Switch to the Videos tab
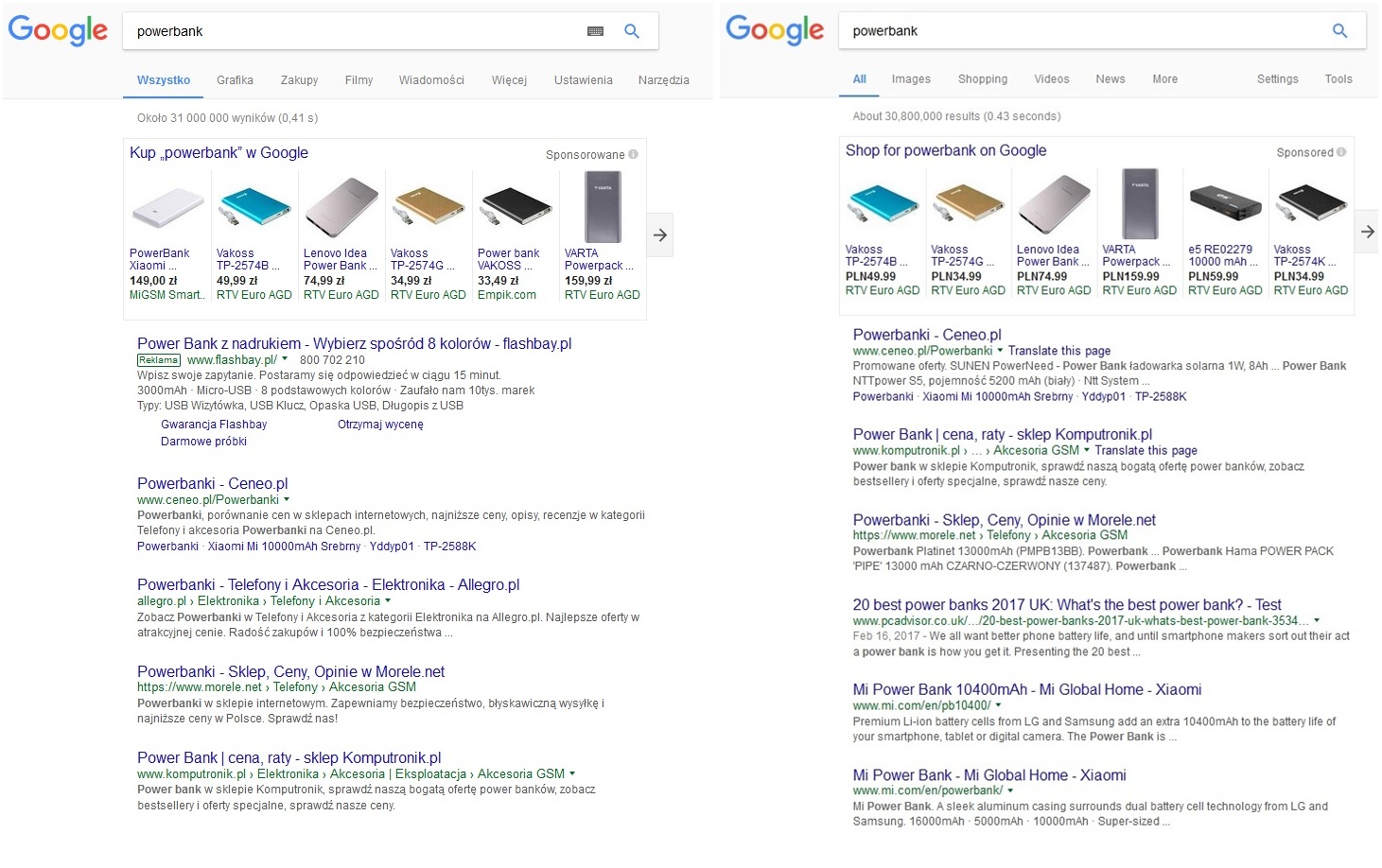1382x868 pixels. point(1051,79)
